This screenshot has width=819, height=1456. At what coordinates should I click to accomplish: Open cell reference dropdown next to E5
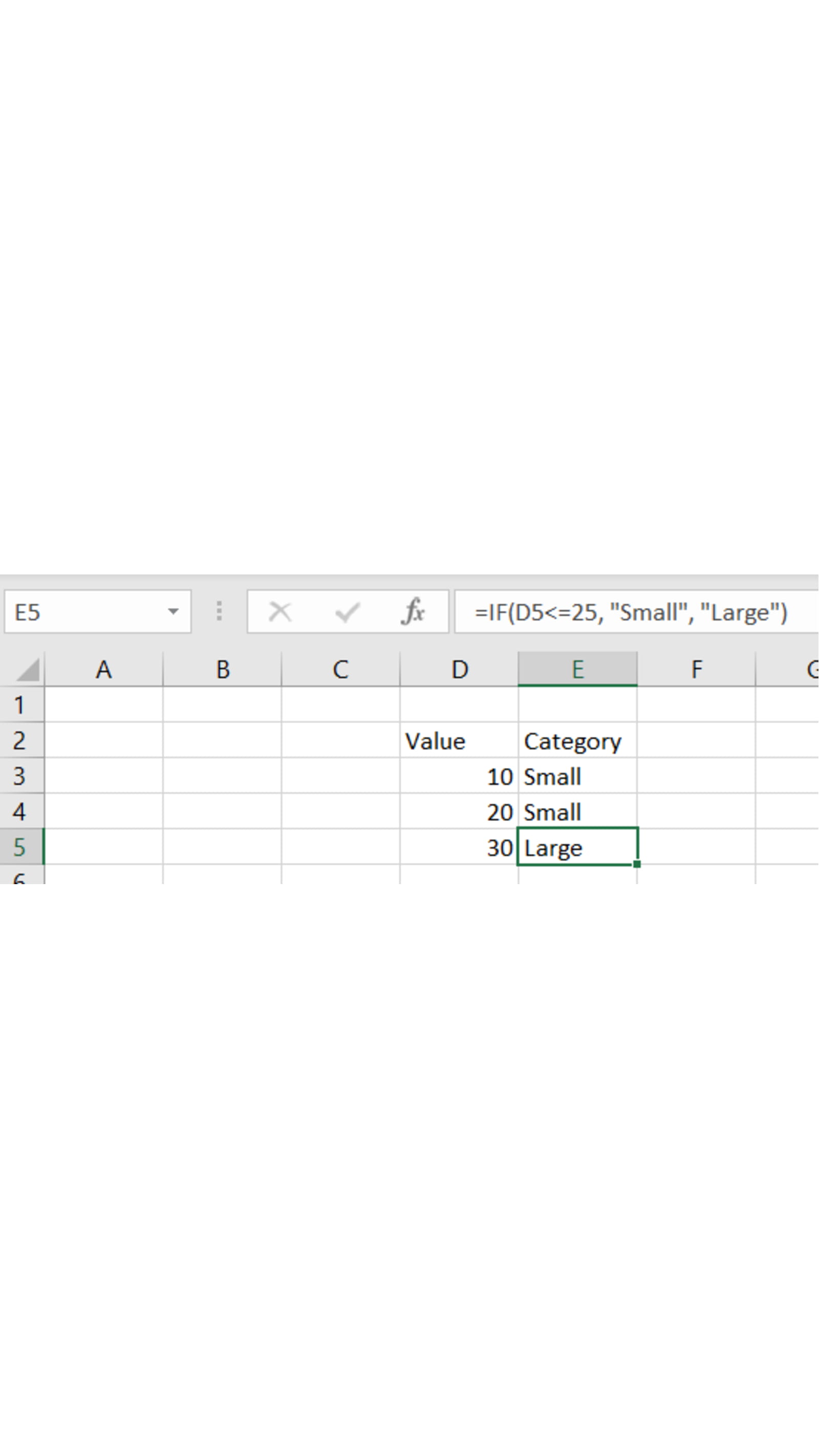click(173, 612)
